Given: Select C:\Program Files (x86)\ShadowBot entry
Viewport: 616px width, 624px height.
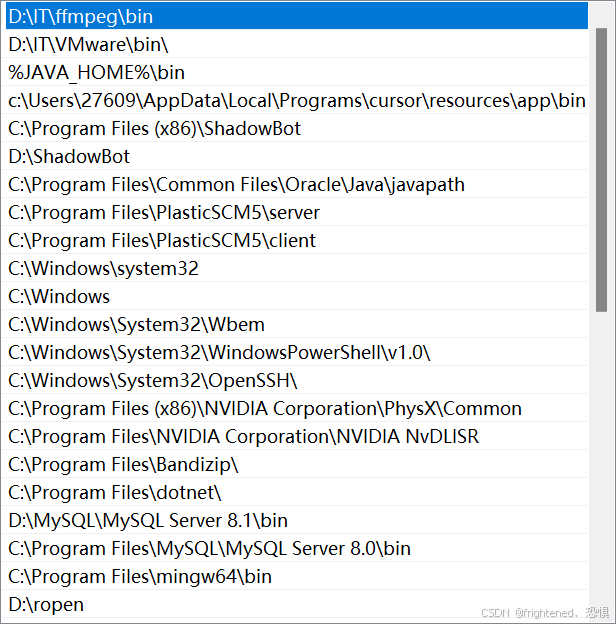Looking at the screenshot, I should (x=296, y=128).
